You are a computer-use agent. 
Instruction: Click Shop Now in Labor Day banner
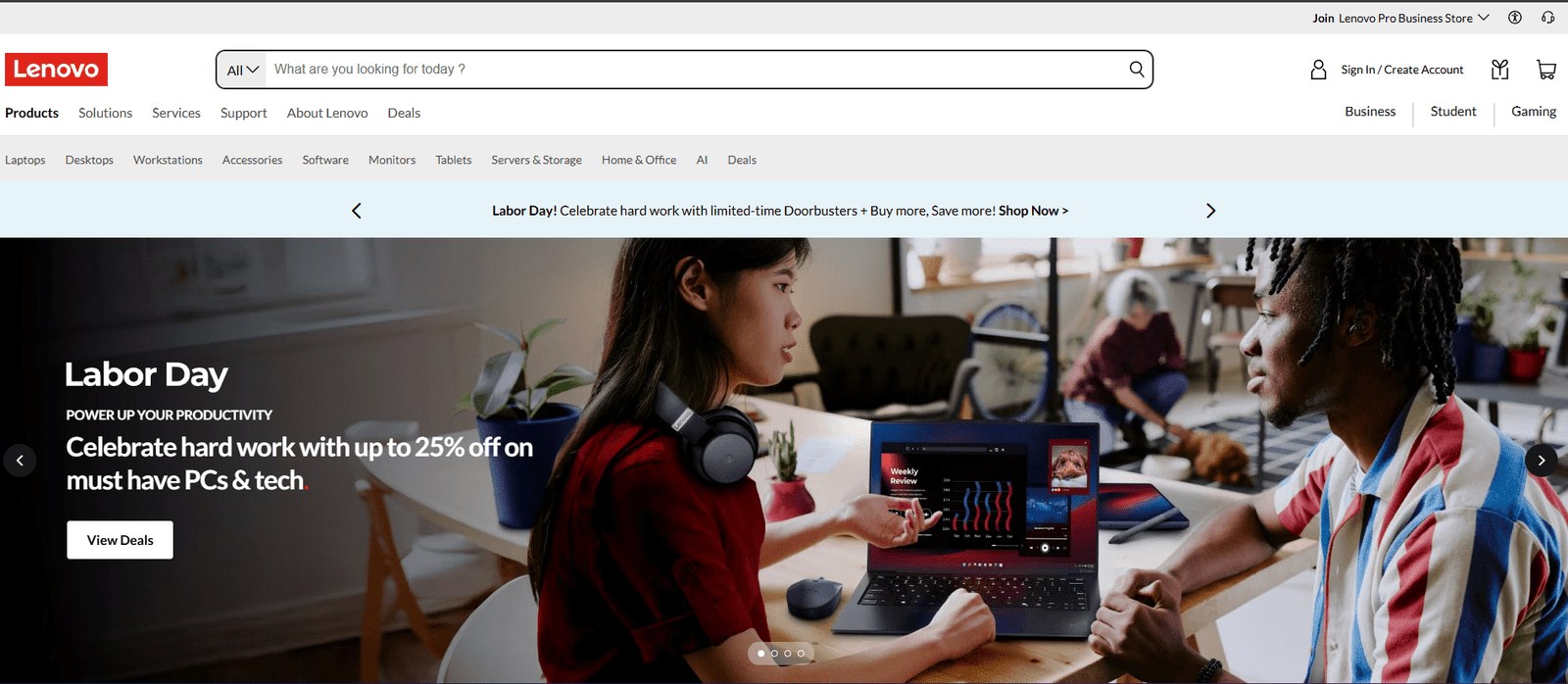[x=1034, y=211]
